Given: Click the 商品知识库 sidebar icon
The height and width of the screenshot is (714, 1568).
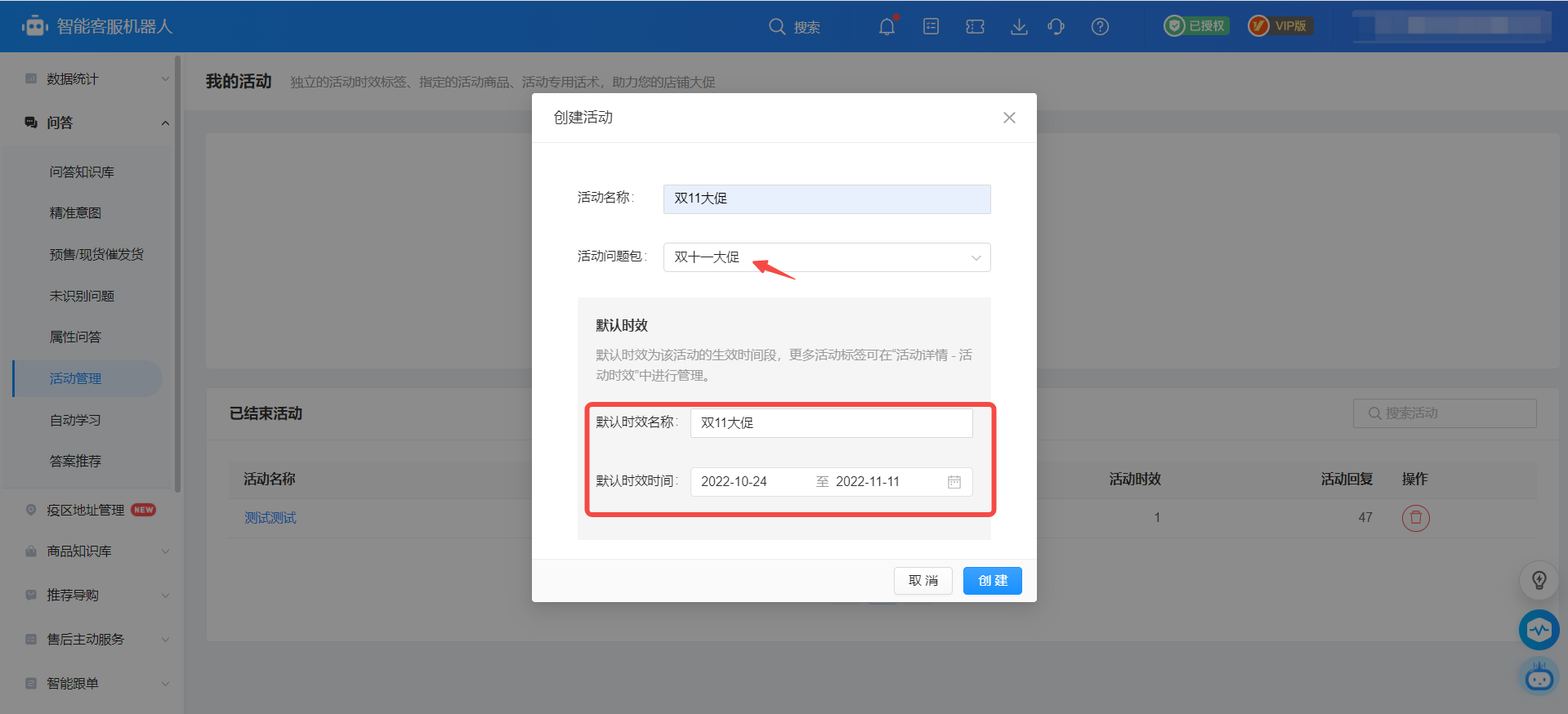Looking at the screenshot, I should [x=31, y=551].
